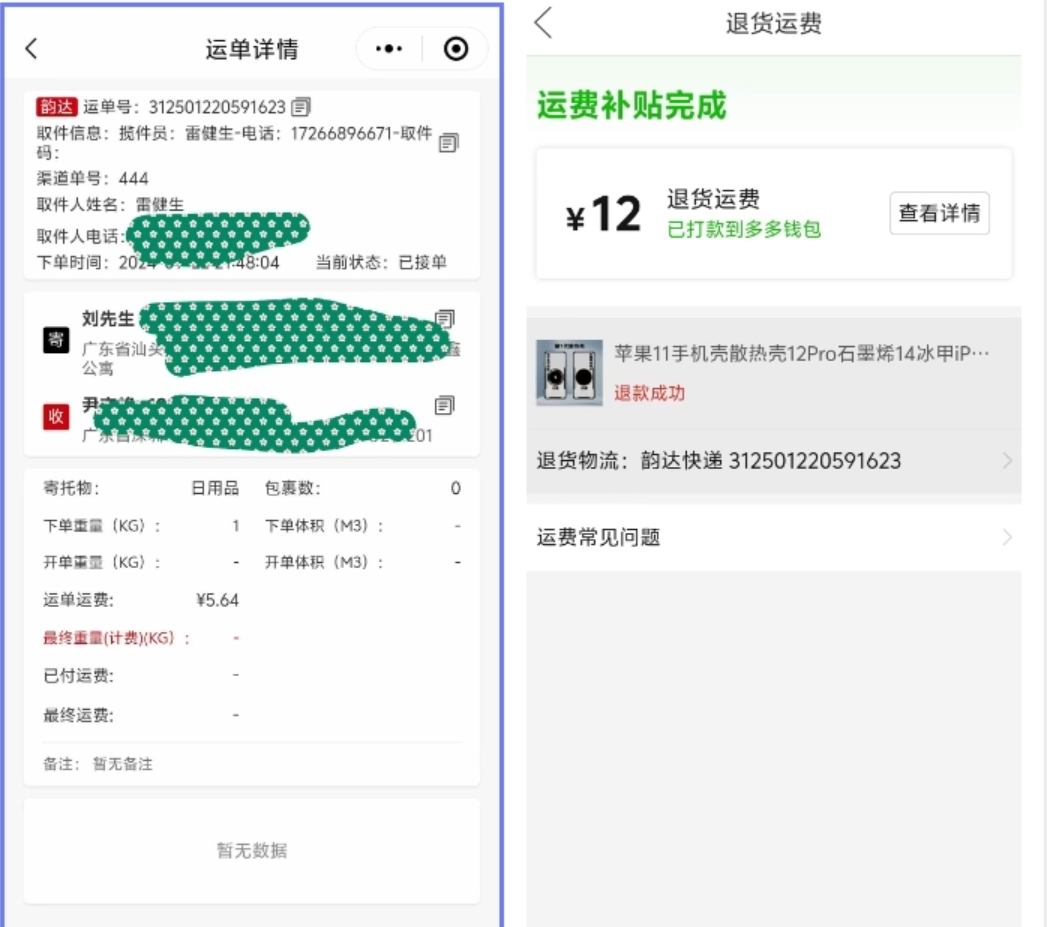Copy the sender 刘先生 address

pos(444,319)
